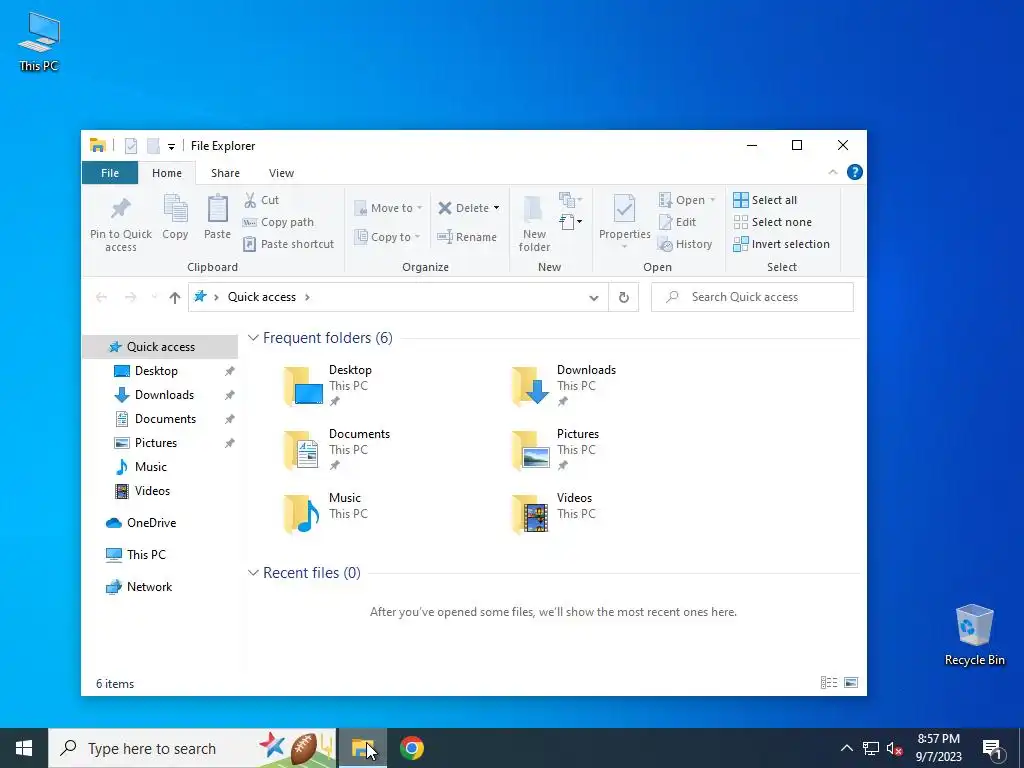The width and height of the screenshot is (1024, 768).
Task: Collapse the Recent files section
Action: (253, 573)
